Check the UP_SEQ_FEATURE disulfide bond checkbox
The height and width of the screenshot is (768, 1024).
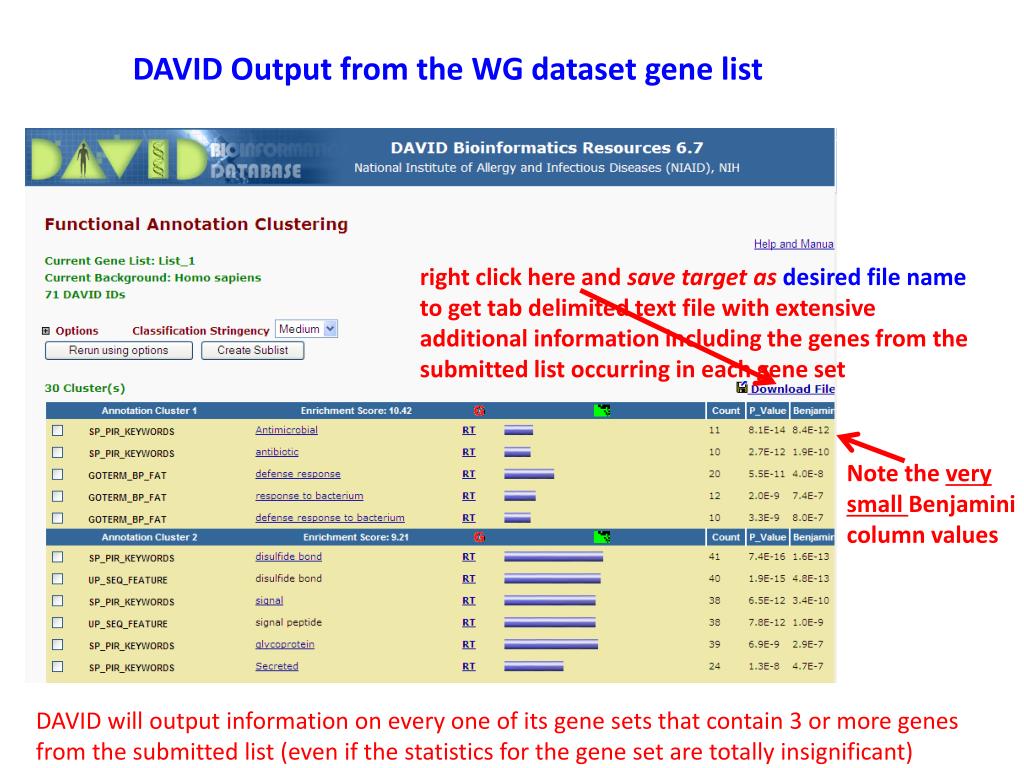[58, 579]
